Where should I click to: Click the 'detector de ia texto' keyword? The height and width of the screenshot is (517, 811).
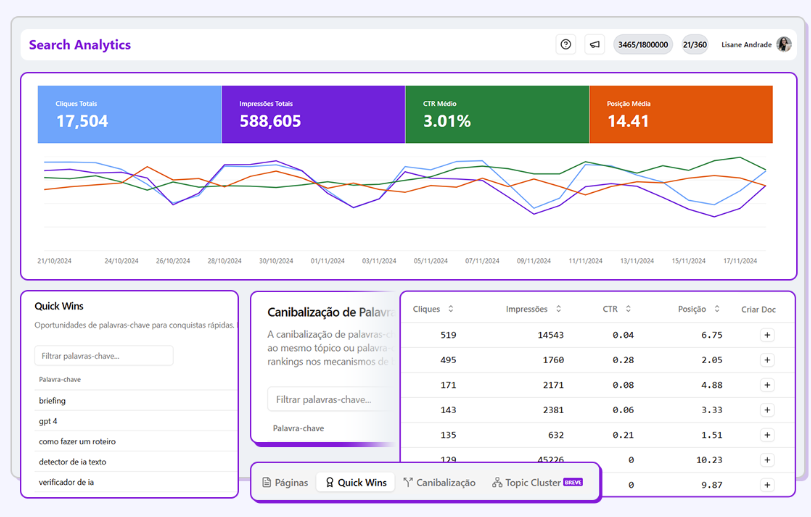pos(72,462)
